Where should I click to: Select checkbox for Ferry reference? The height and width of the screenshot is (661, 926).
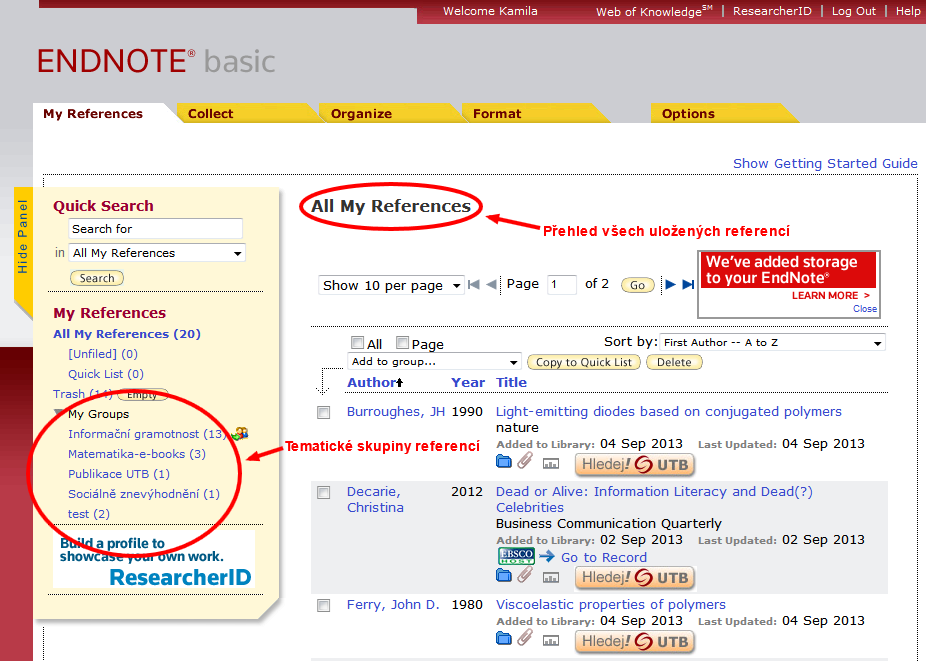(324, 605)
